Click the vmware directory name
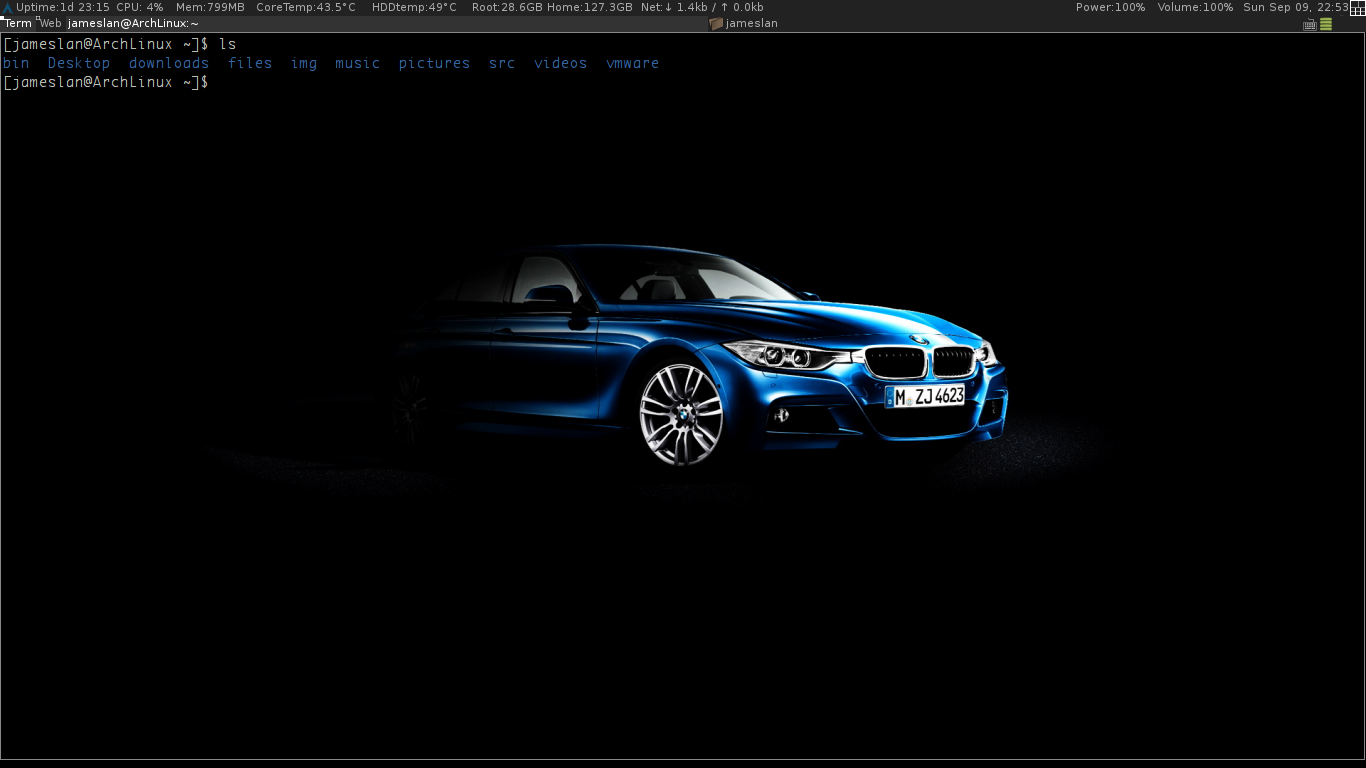 (x=633, y=63)
